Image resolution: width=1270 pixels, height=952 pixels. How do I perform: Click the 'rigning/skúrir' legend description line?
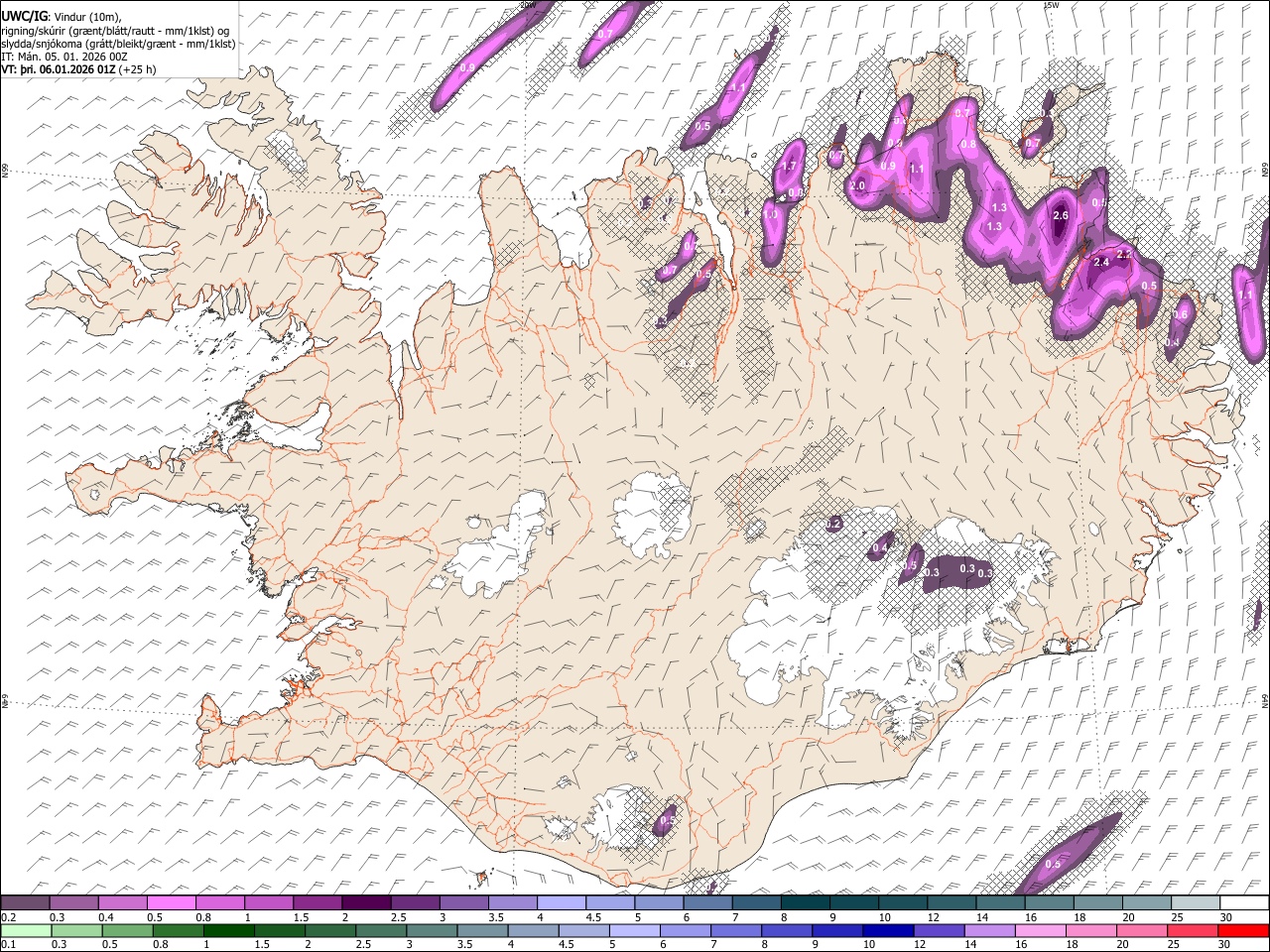(x=115, y=30)
